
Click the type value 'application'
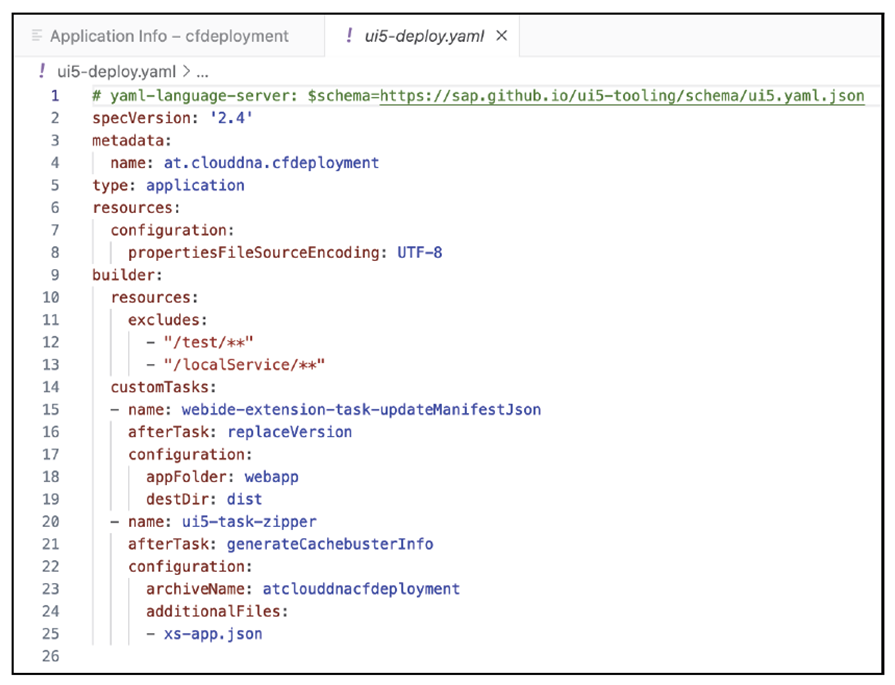pyautogui.click(x=195, y=185)
